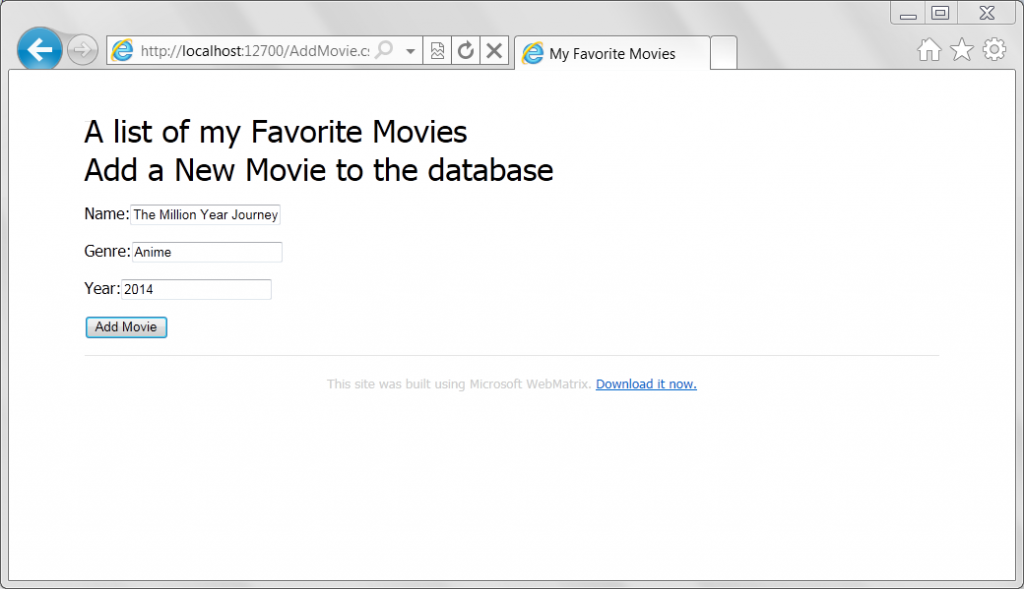
Task: Click the Add a New Movie to the database heading
Action: click(x=319, y=170)
